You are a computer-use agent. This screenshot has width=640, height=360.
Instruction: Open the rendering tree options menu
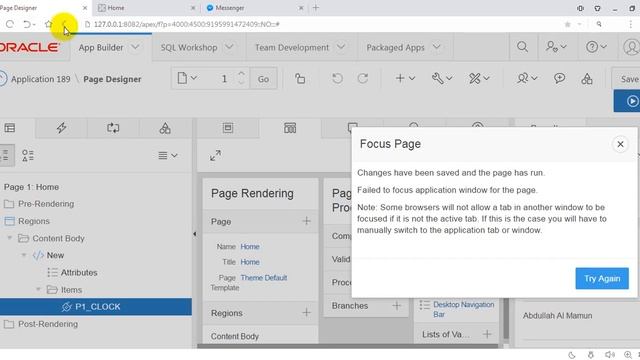(x=168, y=156)
